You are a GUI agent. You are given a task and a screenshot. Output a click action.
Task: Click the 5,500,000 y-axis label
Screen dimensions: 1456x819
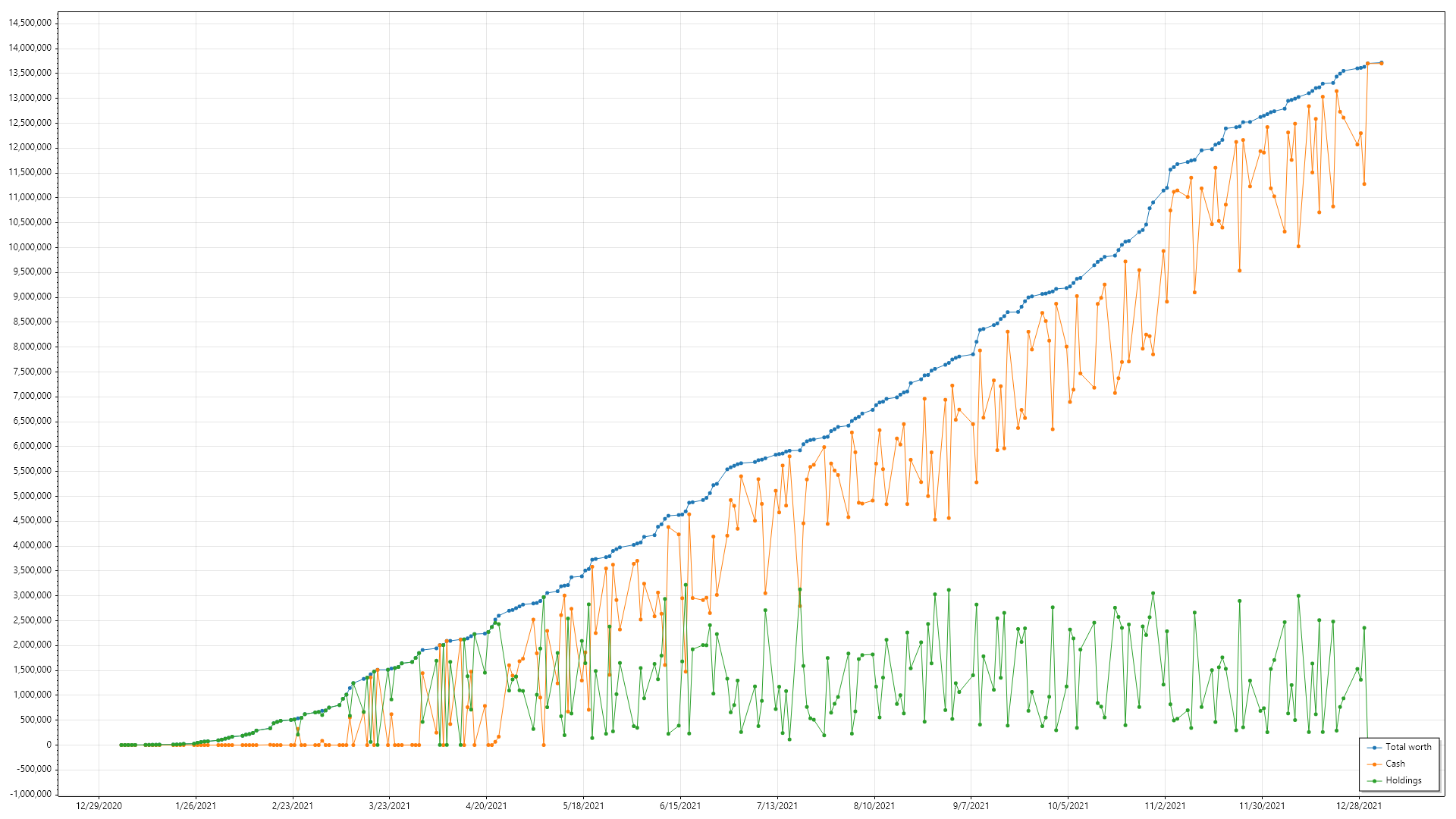tap(33, 471)
